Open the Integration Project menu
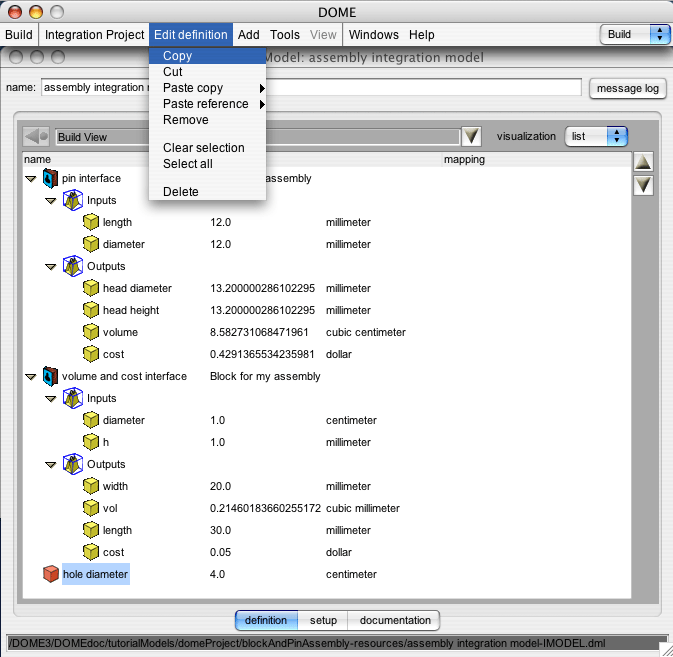 [94, 34]
